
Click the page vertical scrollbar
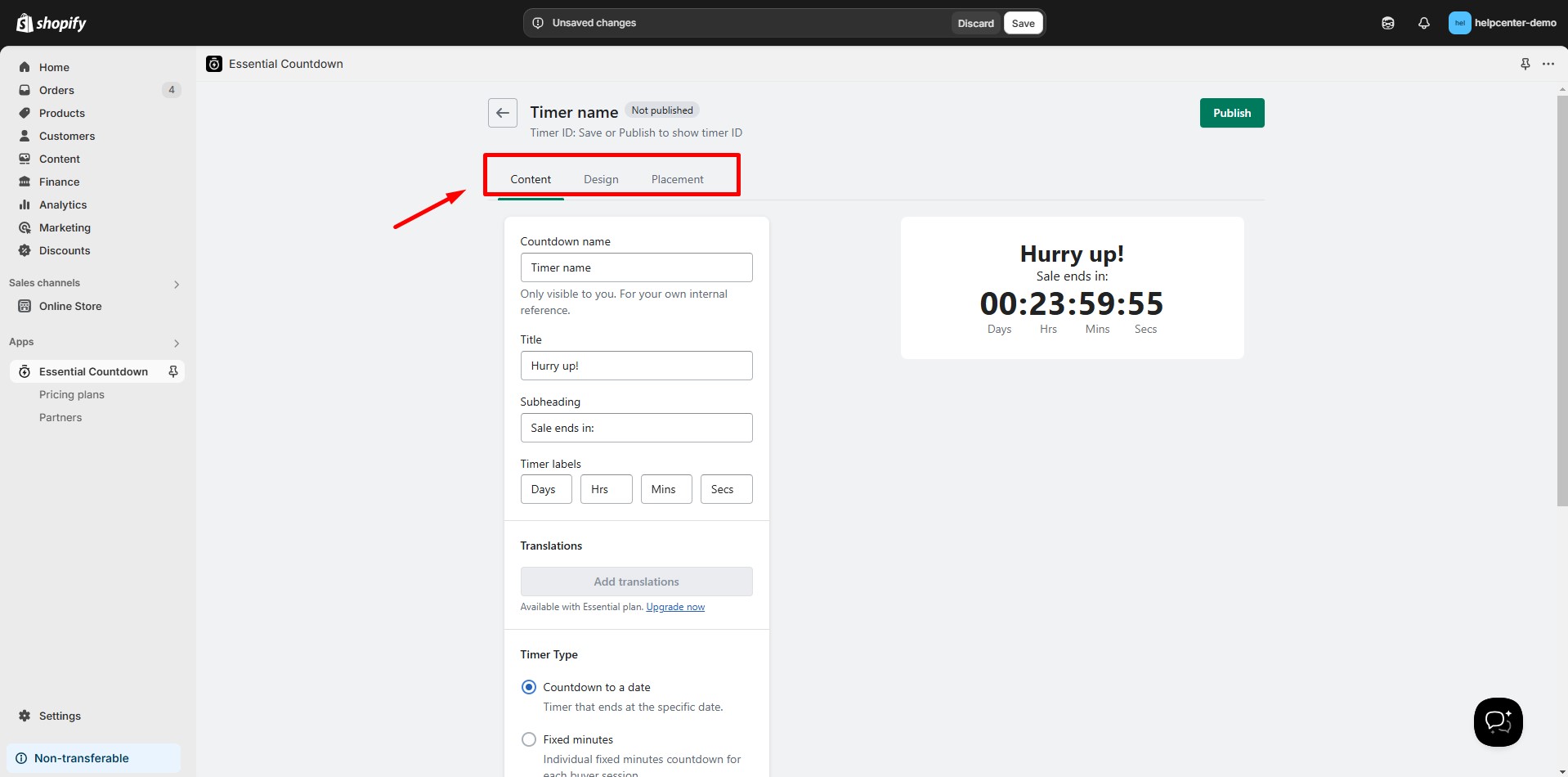click(x=1561, y=301)
